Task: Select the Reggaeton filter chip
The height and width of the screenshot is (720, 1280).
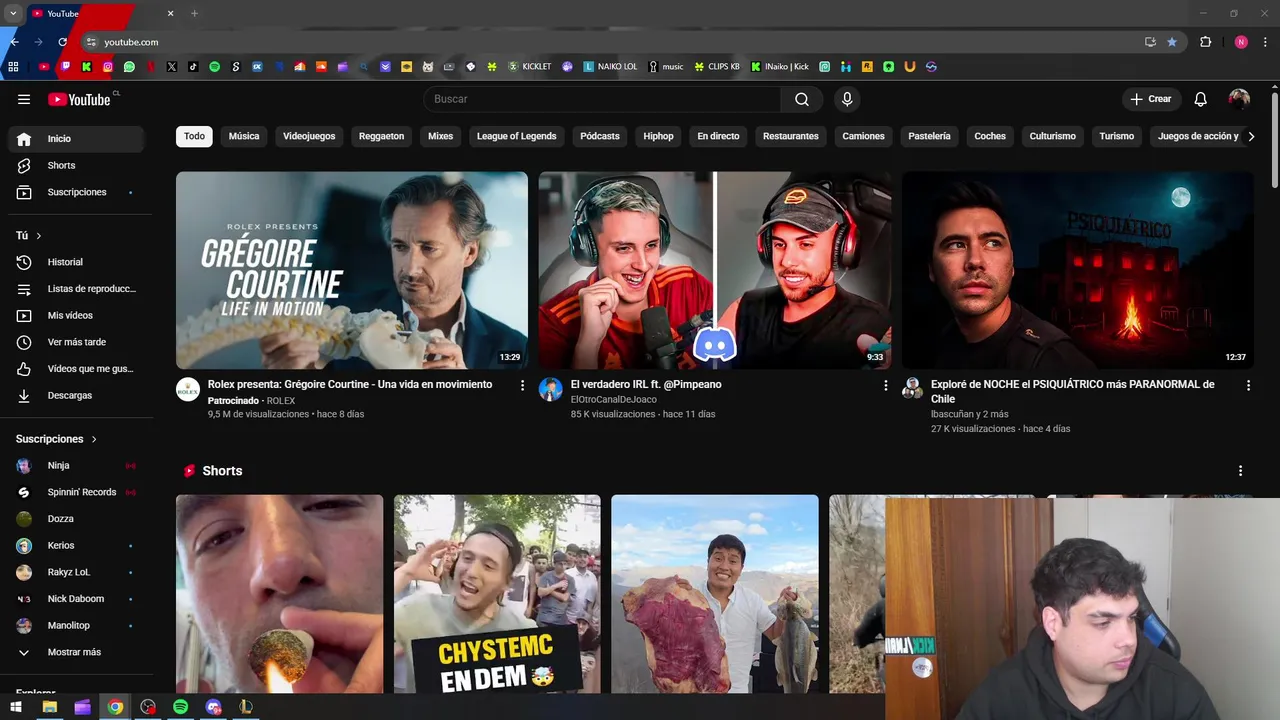Action: pos(381,136)
